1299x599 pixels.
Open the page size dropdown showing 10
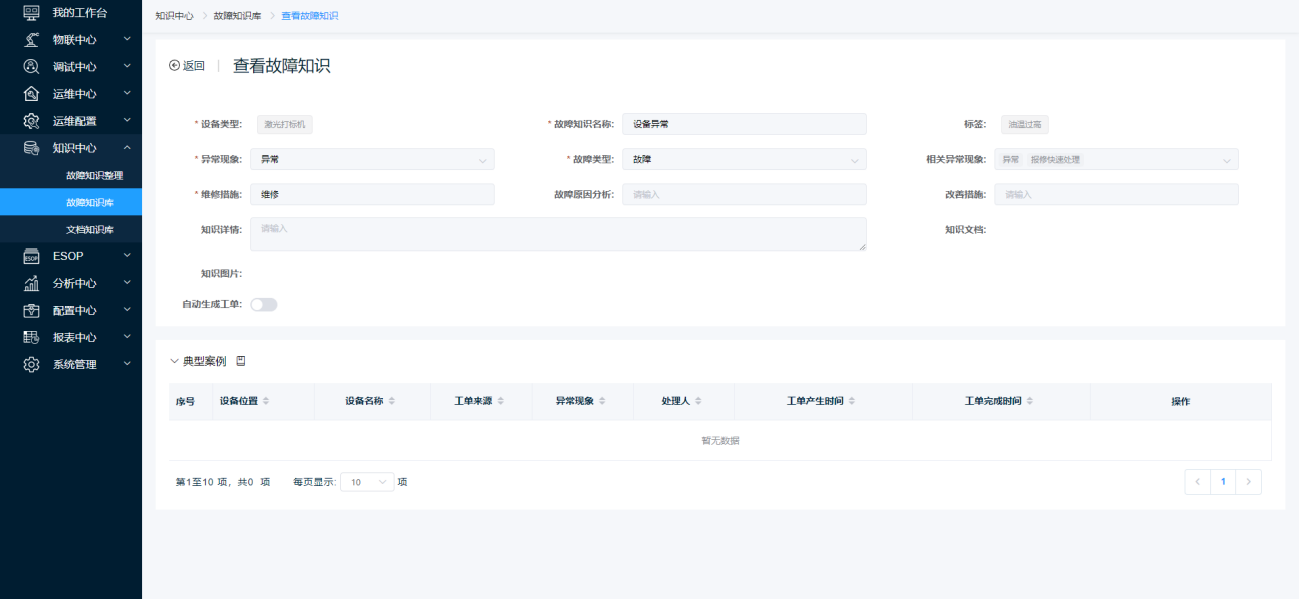point(367,482)
